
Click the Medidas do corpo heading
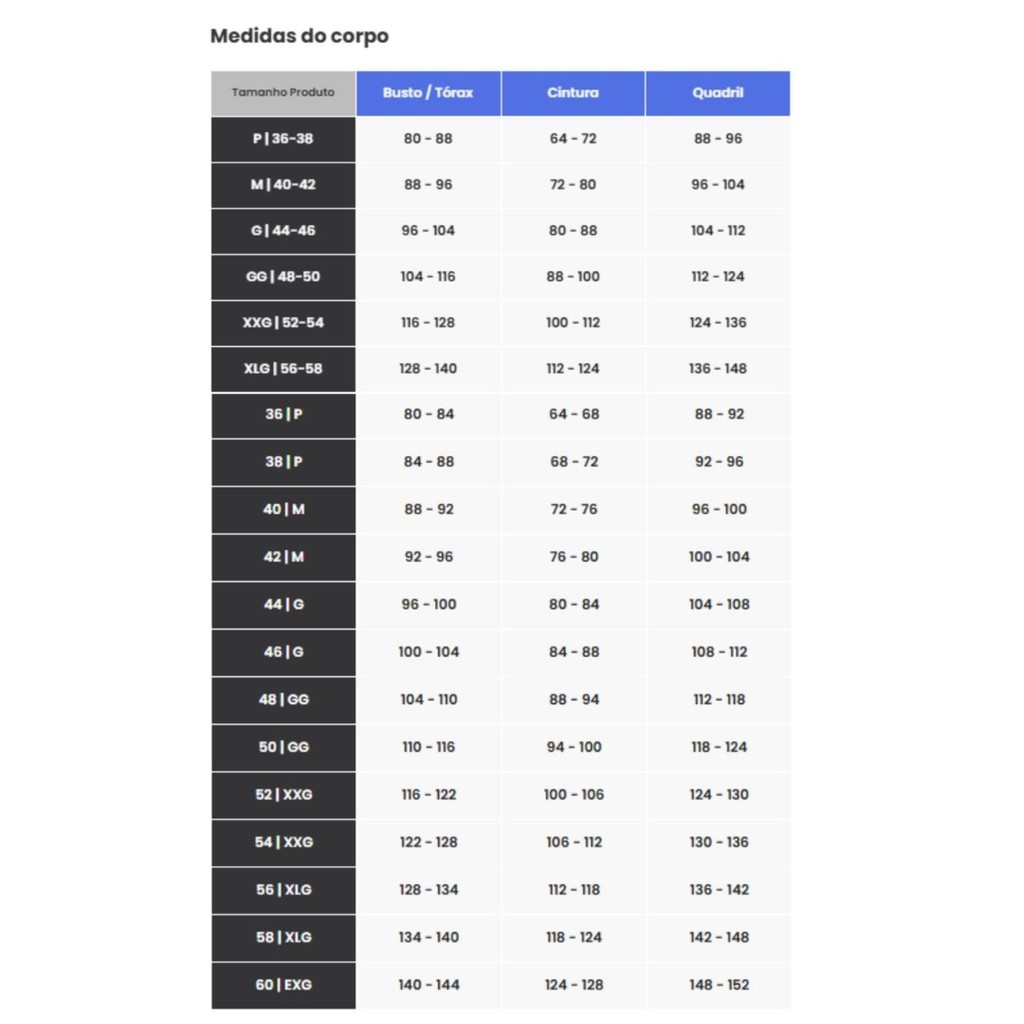[299, 36]
